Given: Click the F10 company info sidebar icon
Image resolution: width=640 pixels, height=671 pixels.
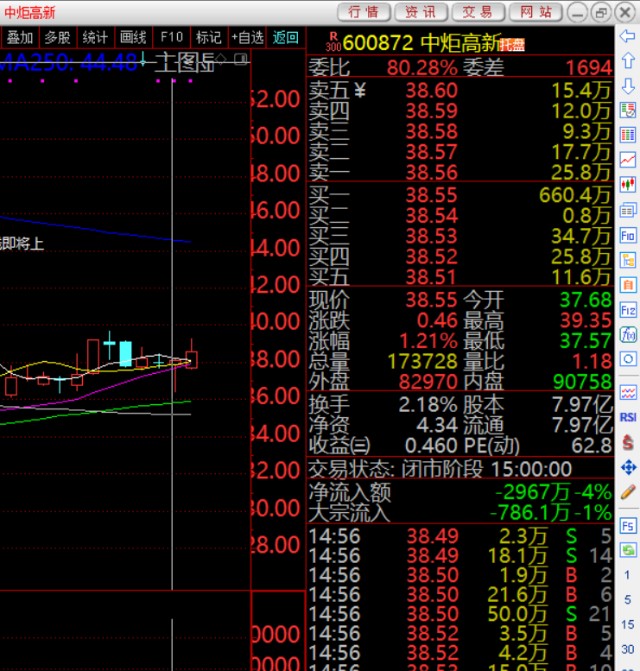Looking at the screenshot, I should 628,235.
